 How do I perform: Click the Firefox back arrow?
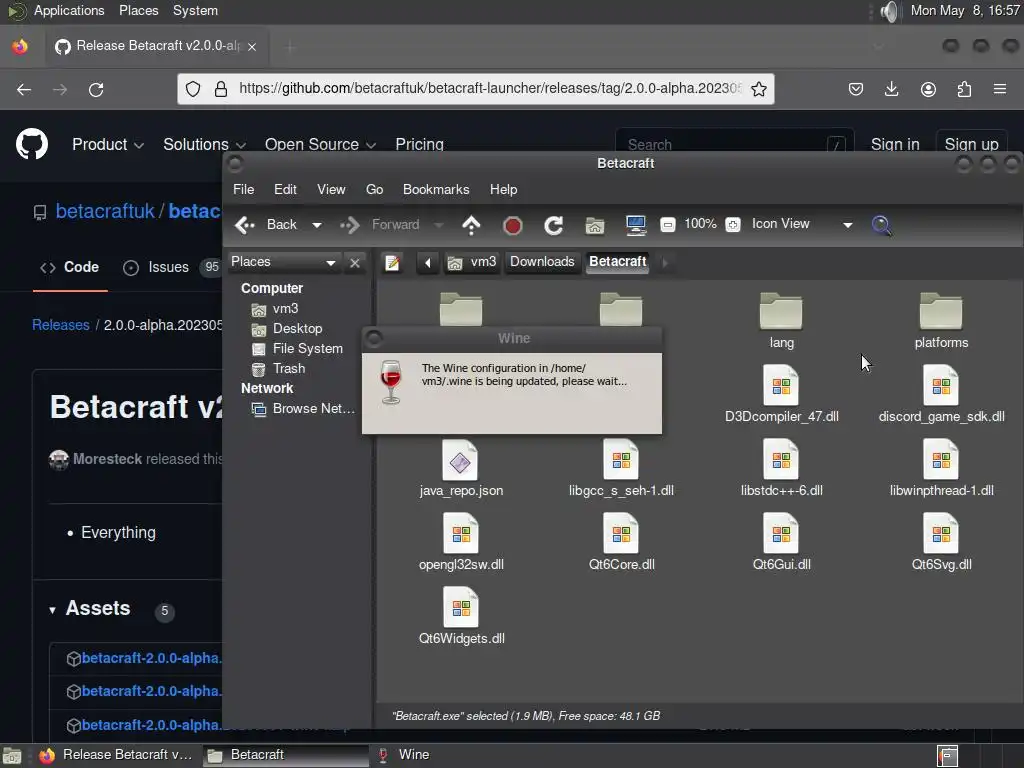[24, 89]
